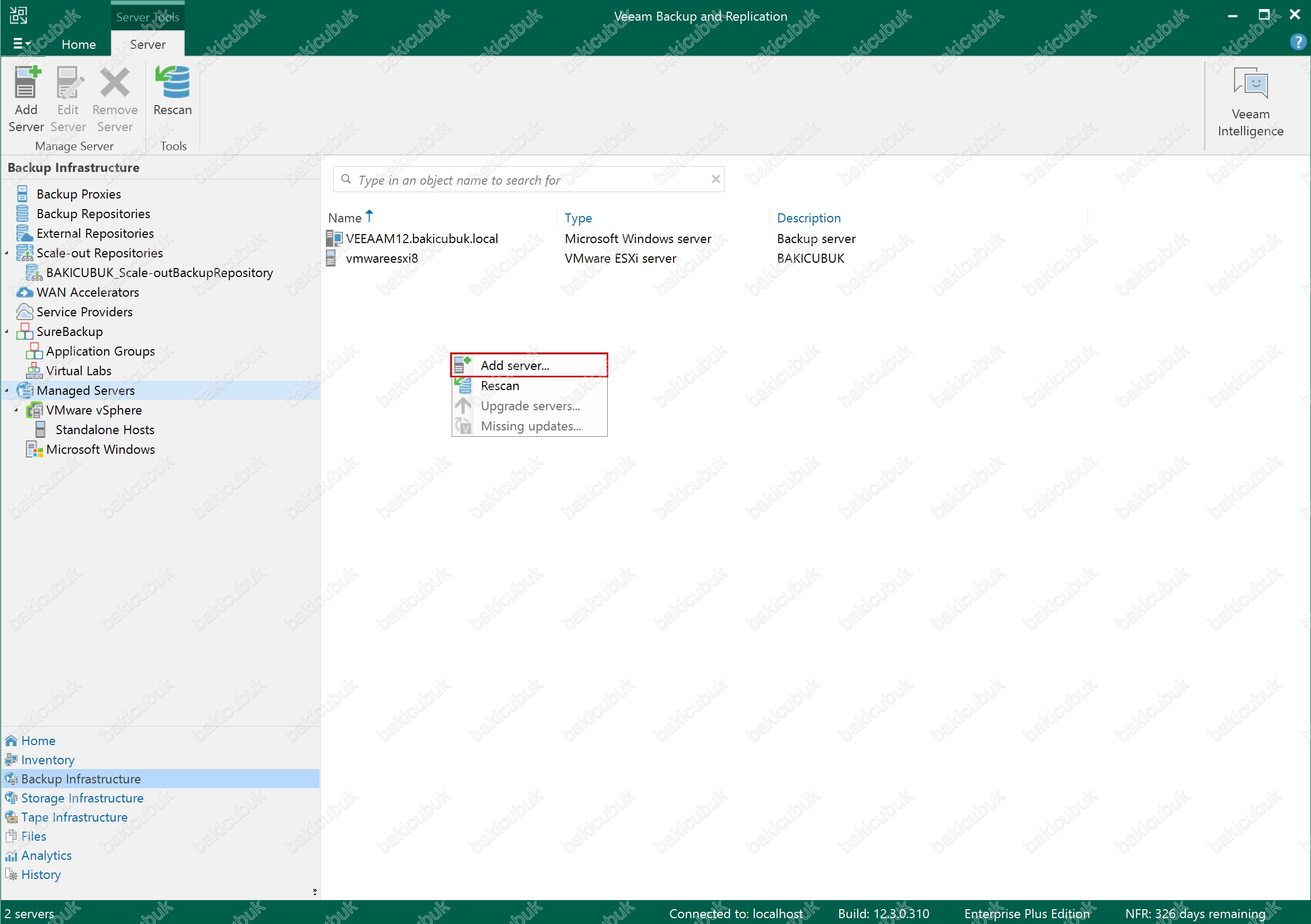Image resolution: width=1311 pixels, height=924 pixels.
Task: Open Veeam Intelligence assistant icon
Action: tap(1250, 84)
